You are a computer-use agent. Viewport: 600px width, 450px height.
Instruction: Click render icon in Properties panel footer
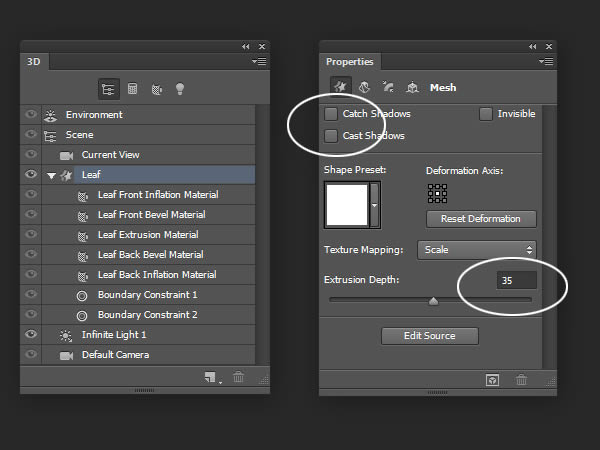pos(492,380)
